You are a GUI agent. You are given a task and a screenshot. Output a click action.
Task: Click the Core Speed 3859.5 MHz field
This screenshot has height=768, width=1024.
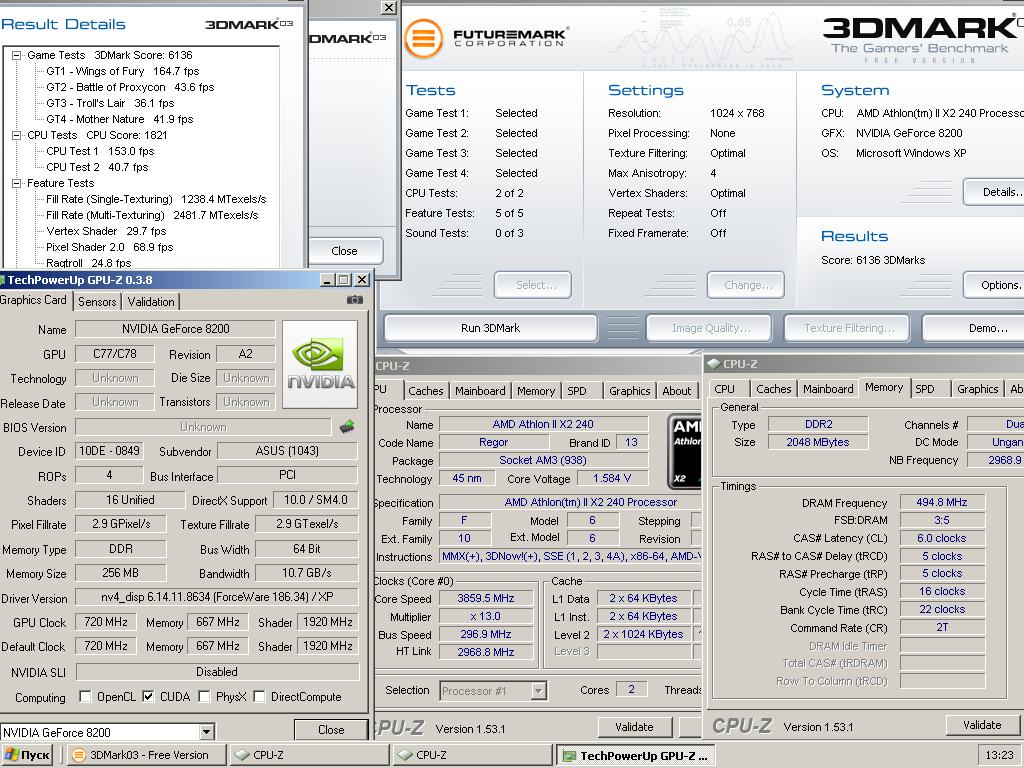486,598
